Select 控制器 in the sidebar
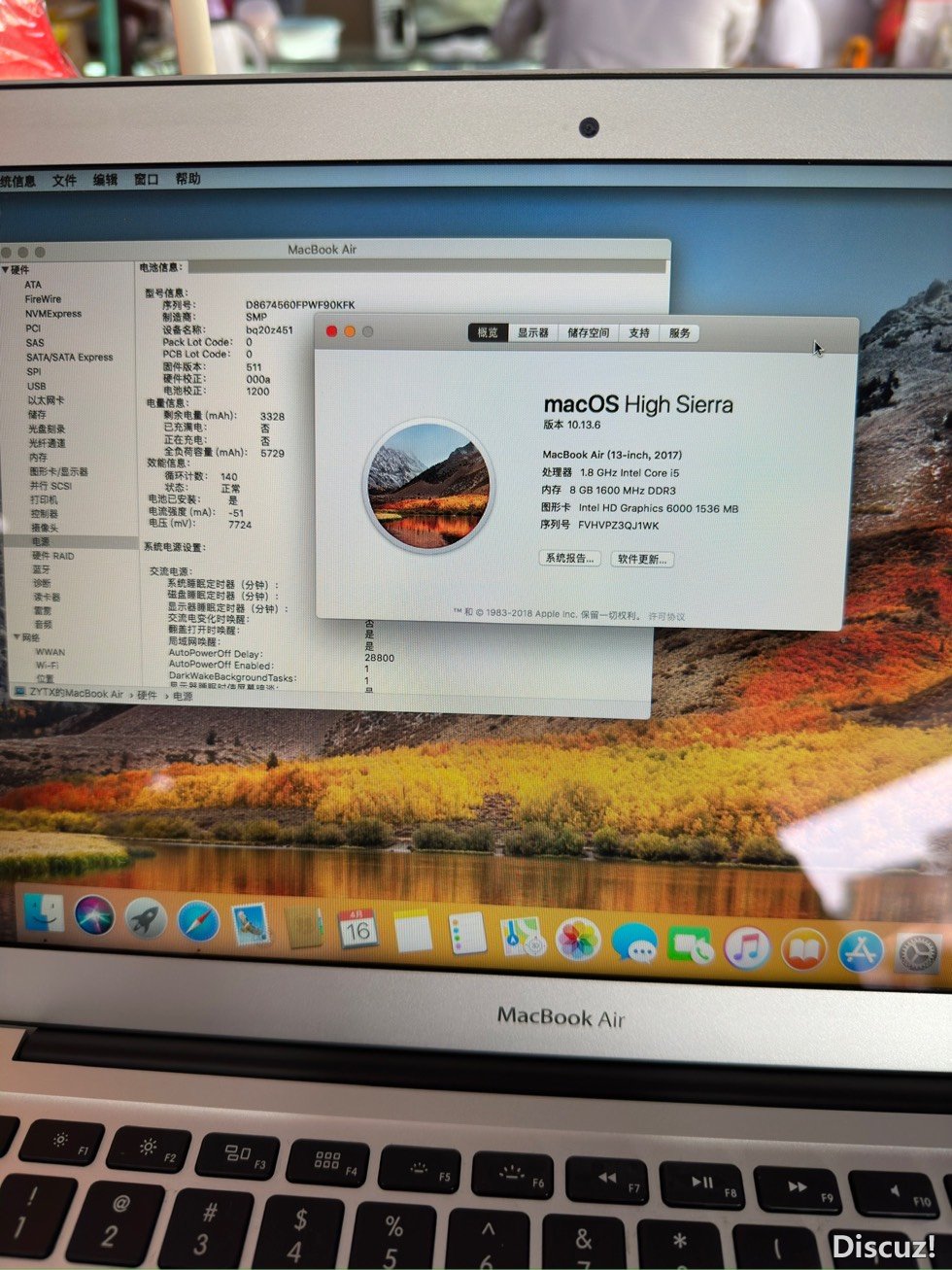The width and height of the screenshot is (952, 1270). tap(44, 513)
